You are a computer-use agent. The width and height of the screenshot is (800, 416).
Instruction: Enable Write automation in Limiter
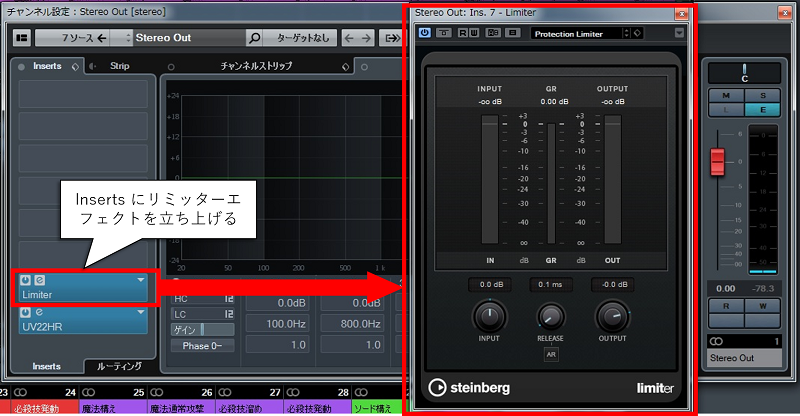(x=473, y=33)
